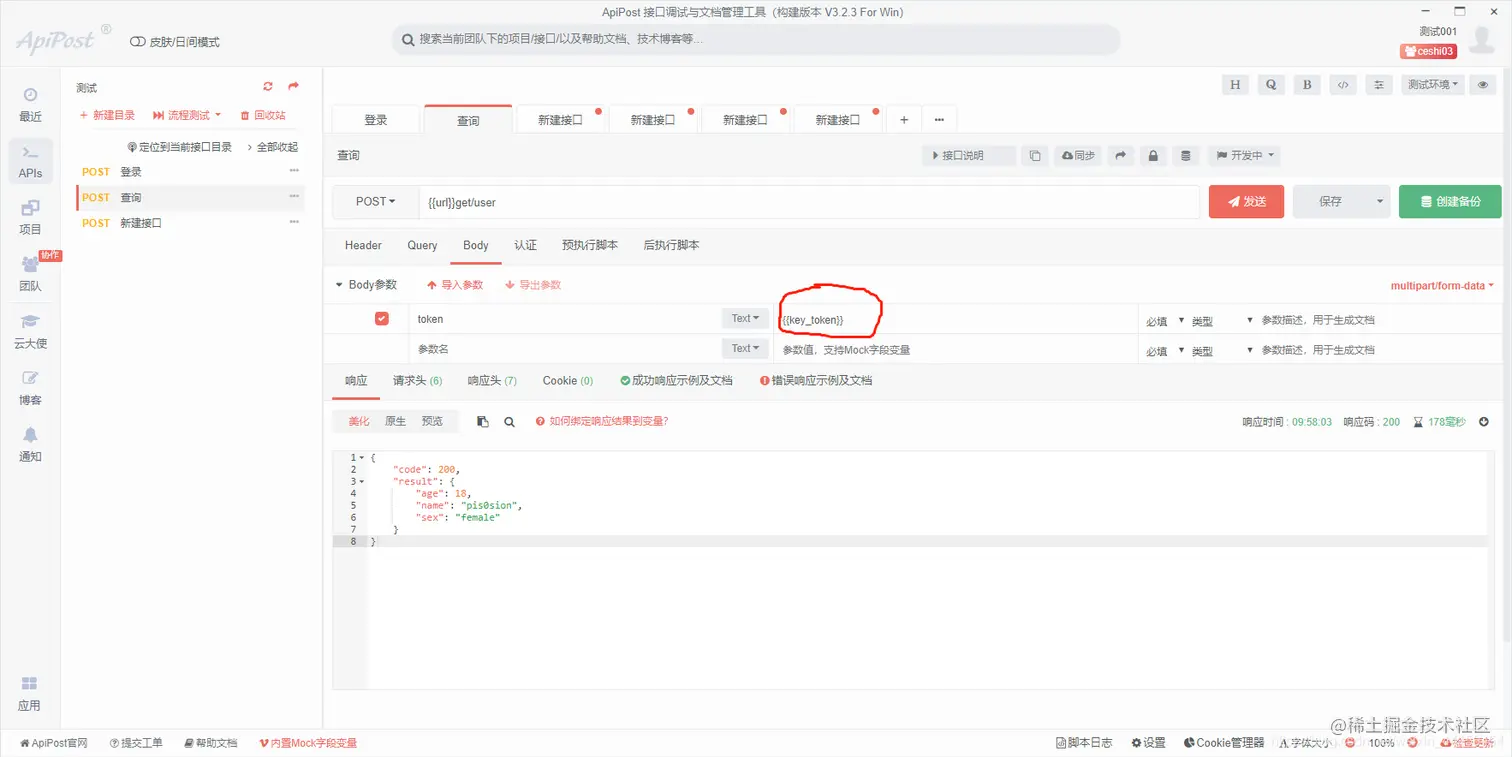This screenshot has width=1512, height=757.
Task: Switch to the 登录 tab
Action: (376, 120)
